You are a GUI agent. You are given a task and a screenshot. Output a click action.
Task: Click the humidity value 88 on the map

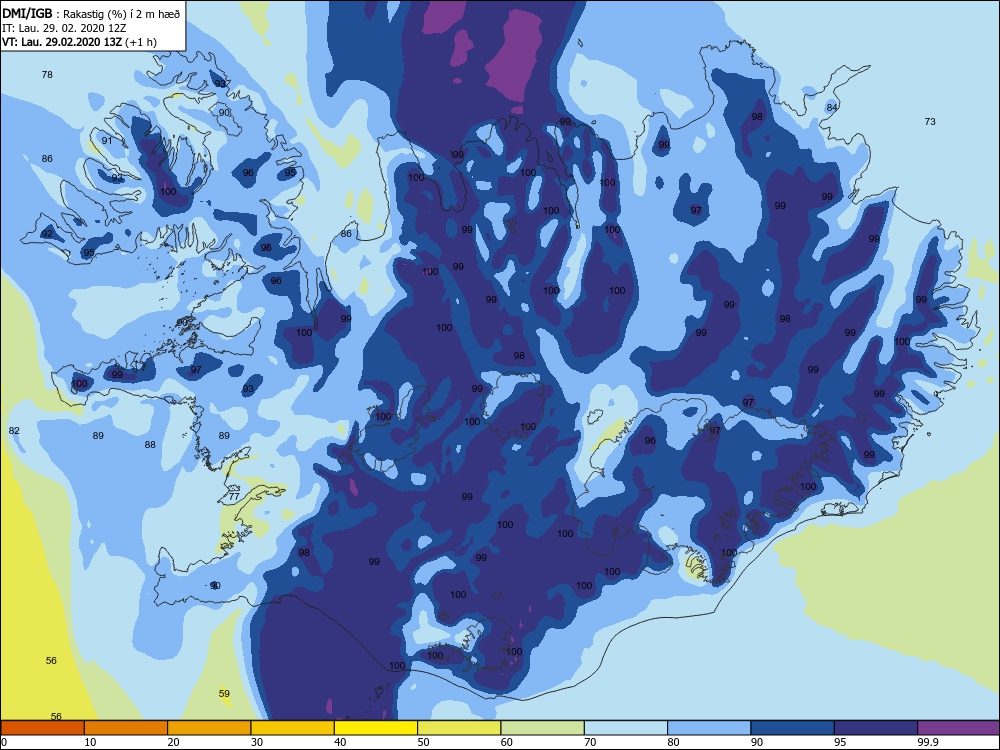(150, 445)
